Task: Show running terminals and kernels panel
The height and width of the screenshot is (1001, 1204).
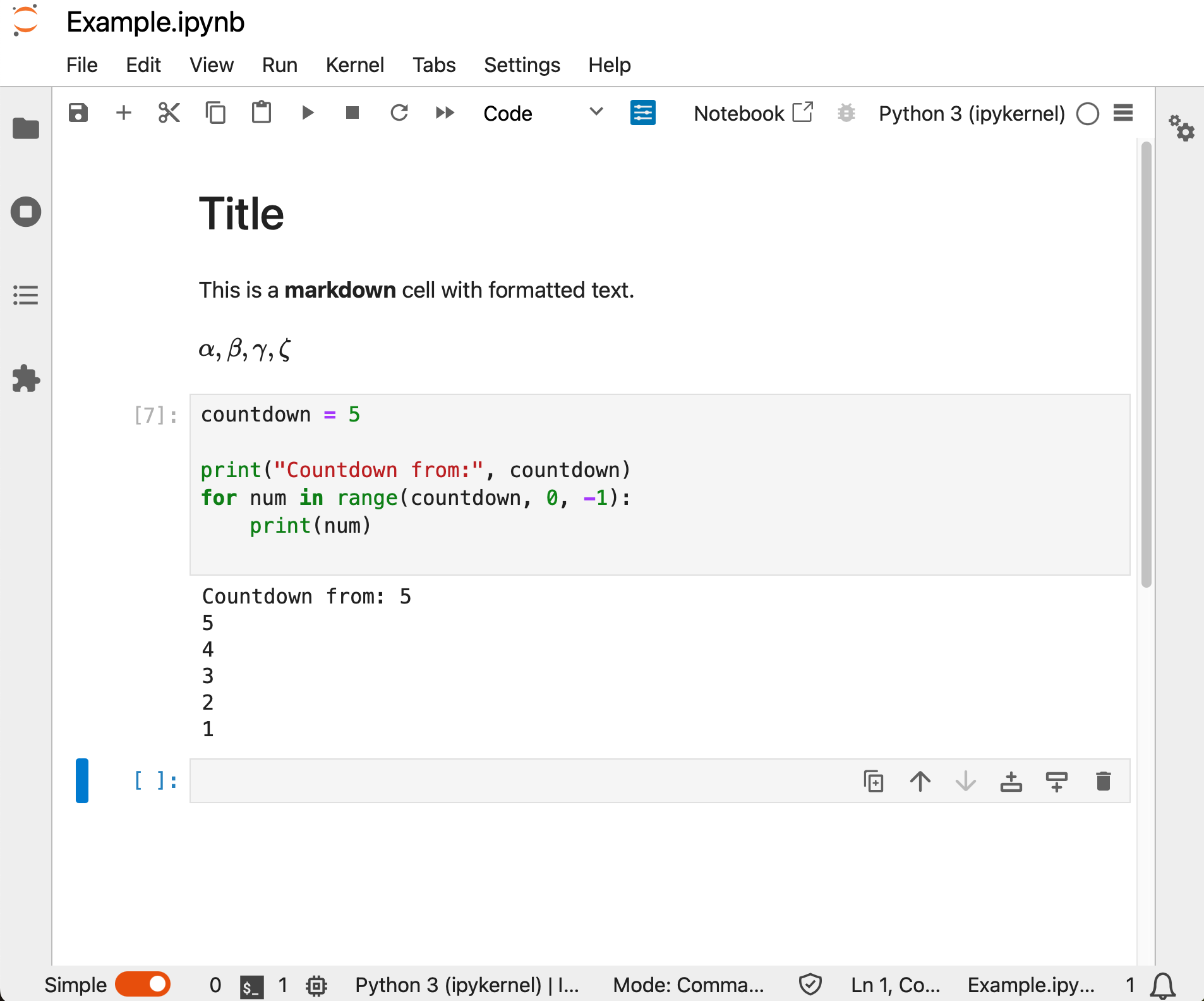Action: tap(26, 212)
